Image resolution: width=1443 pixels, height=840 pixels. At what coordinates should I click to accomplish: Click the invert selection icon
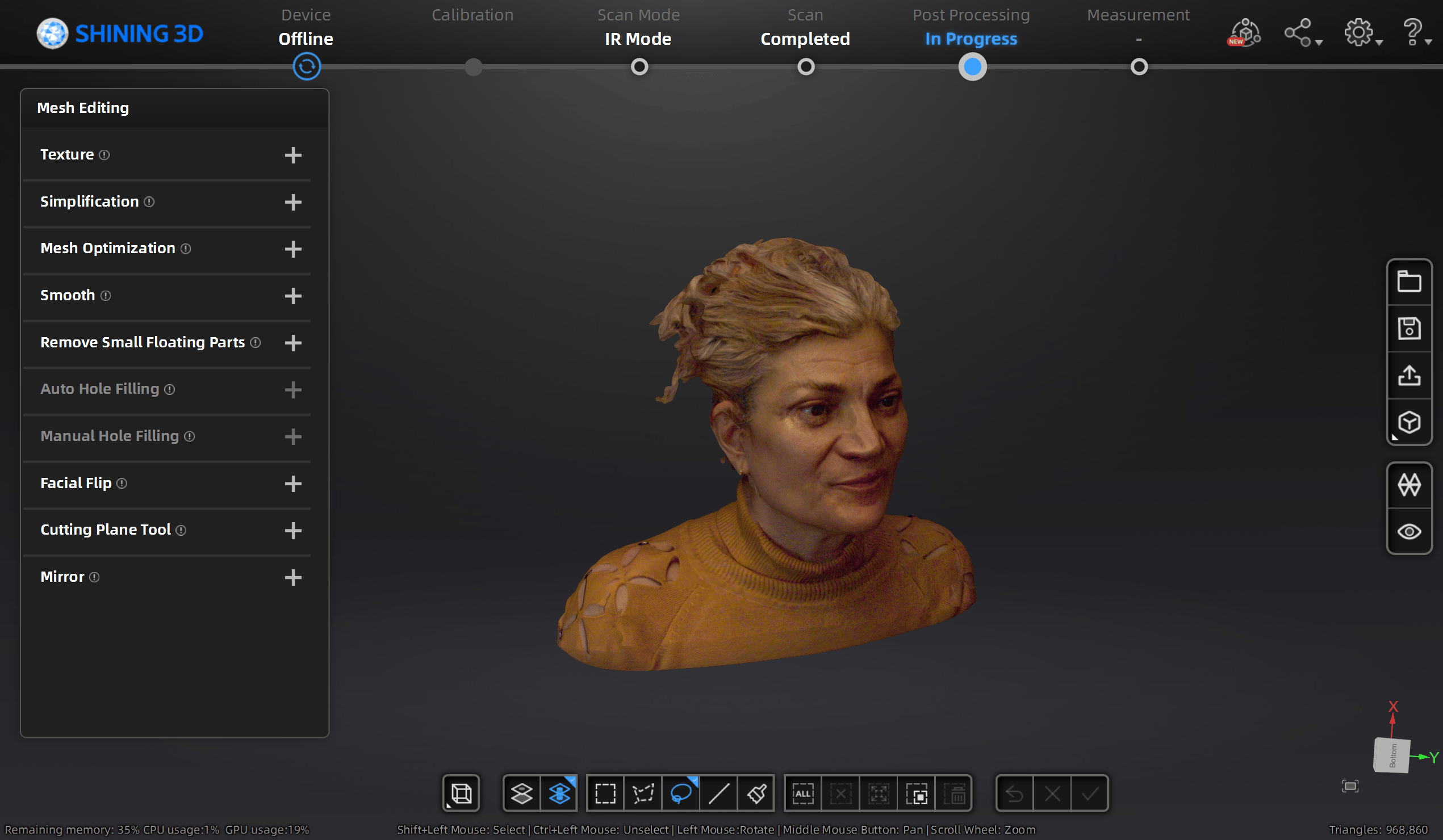pyautogui.click(x=916, y=793)
